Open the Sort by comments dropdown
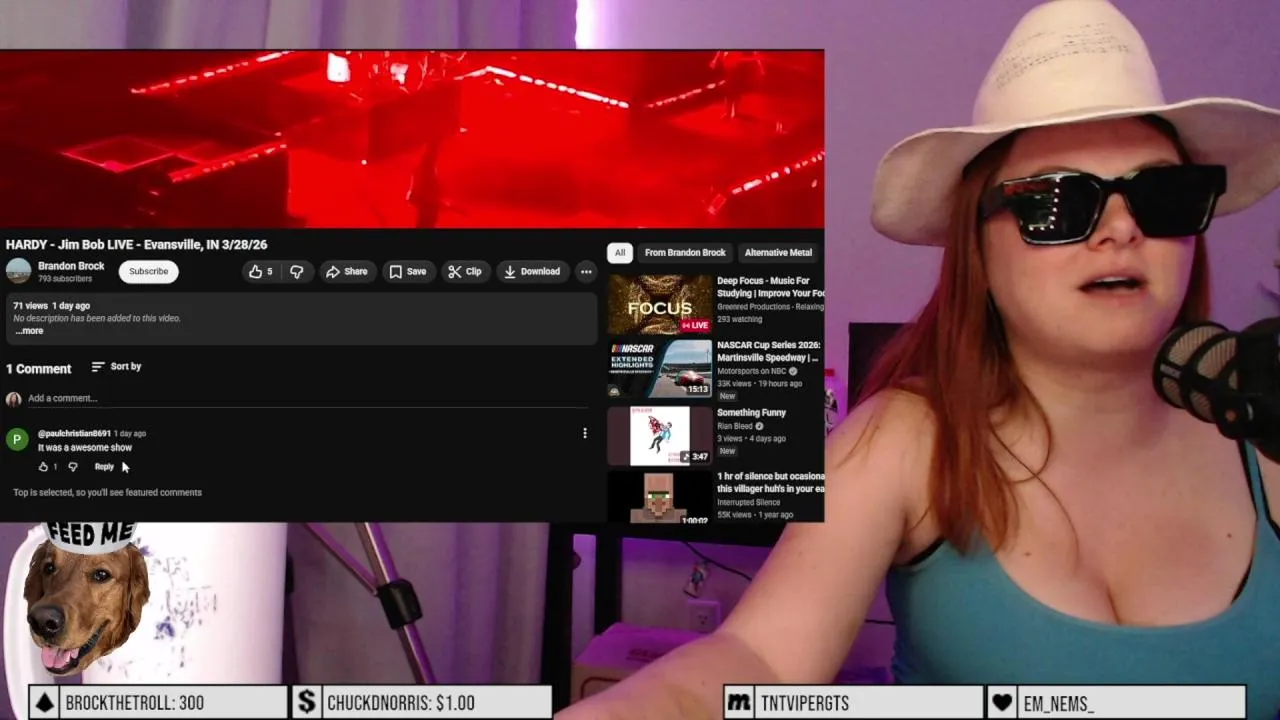1280x720 pixels. 116,367
